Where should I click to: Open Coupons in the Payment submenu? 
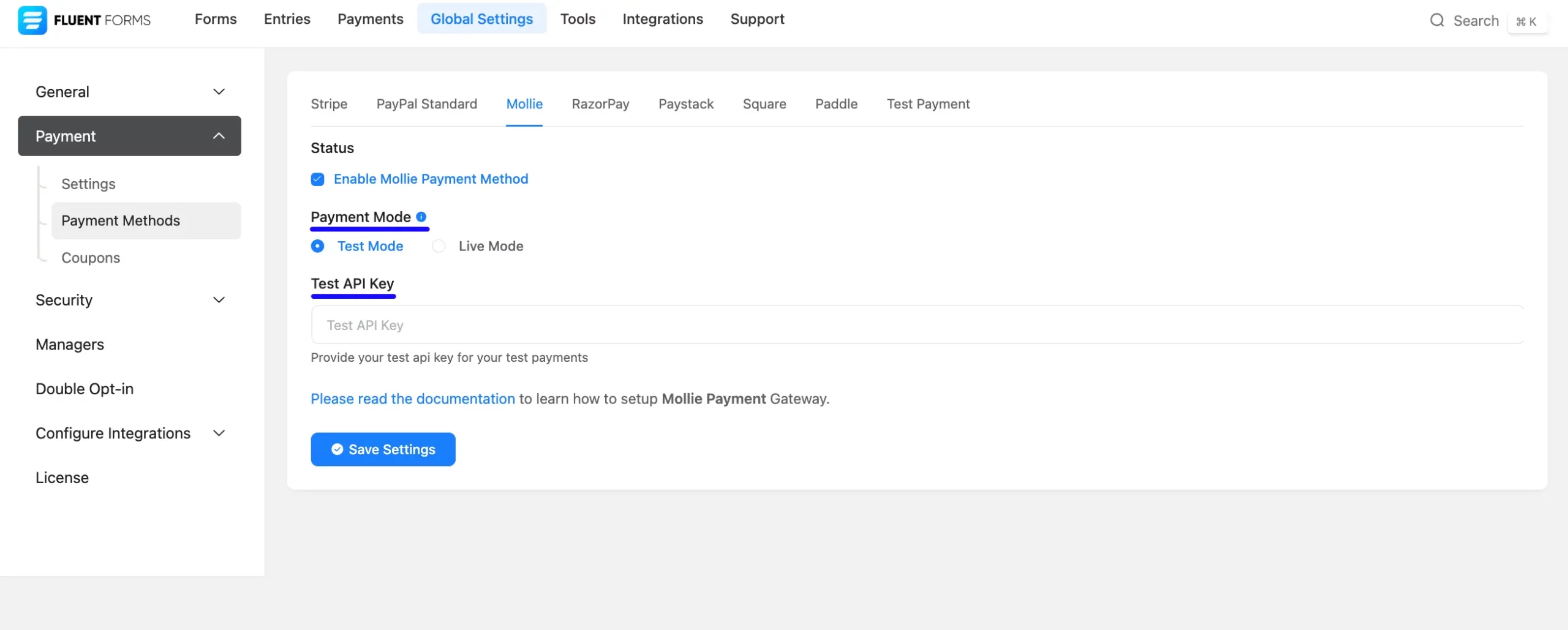(x=91, y=258)
